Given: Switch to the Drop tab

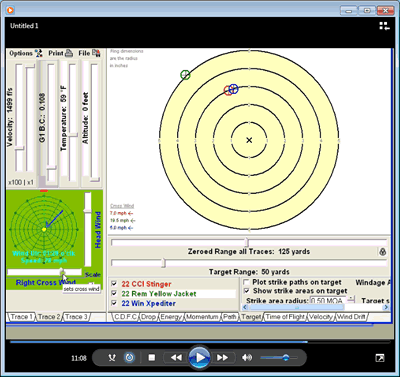Looking at the screenshot, I should [x=148, y=317].
